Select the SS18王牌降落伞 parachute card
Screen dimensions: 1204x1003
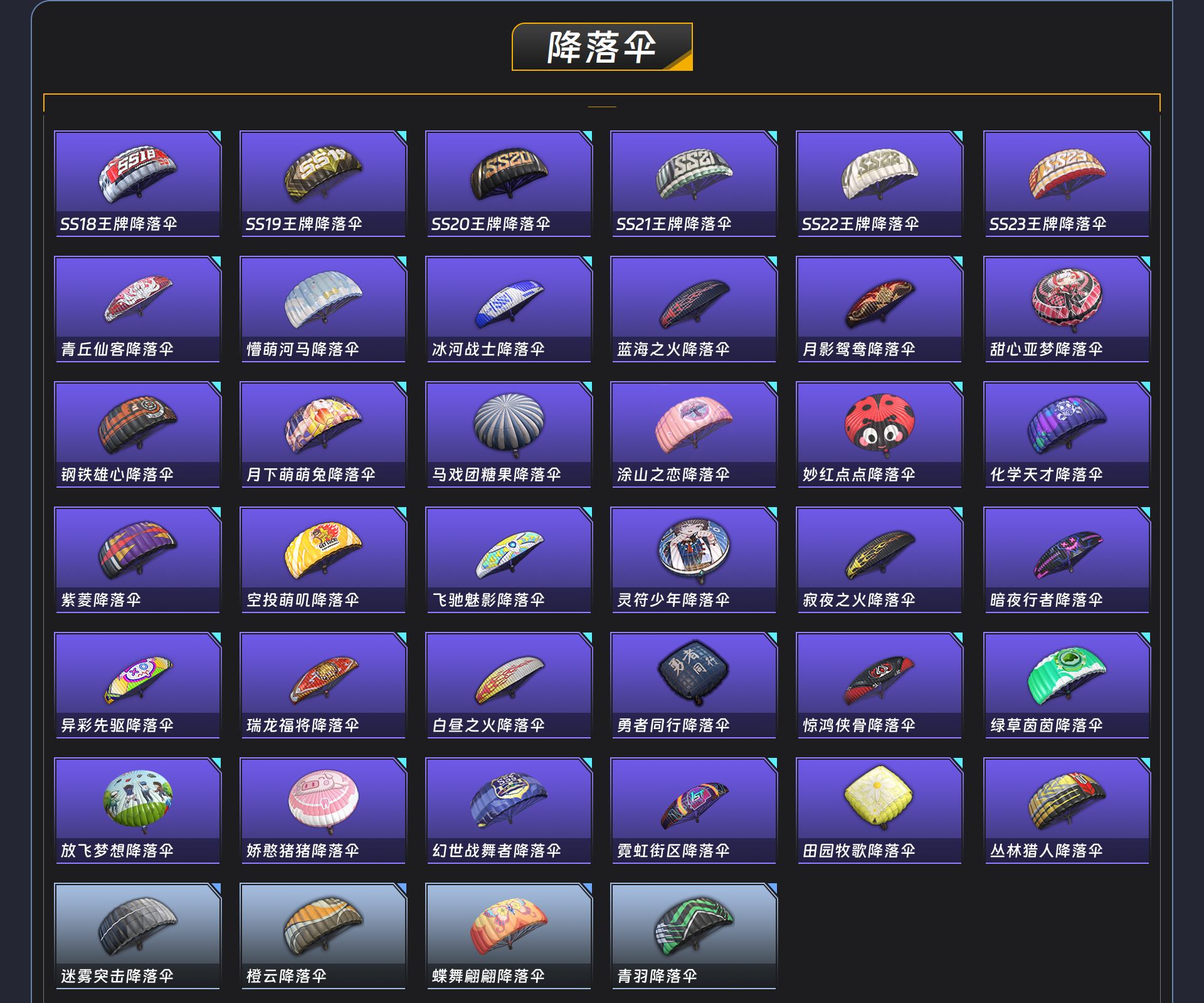[137, 184]
